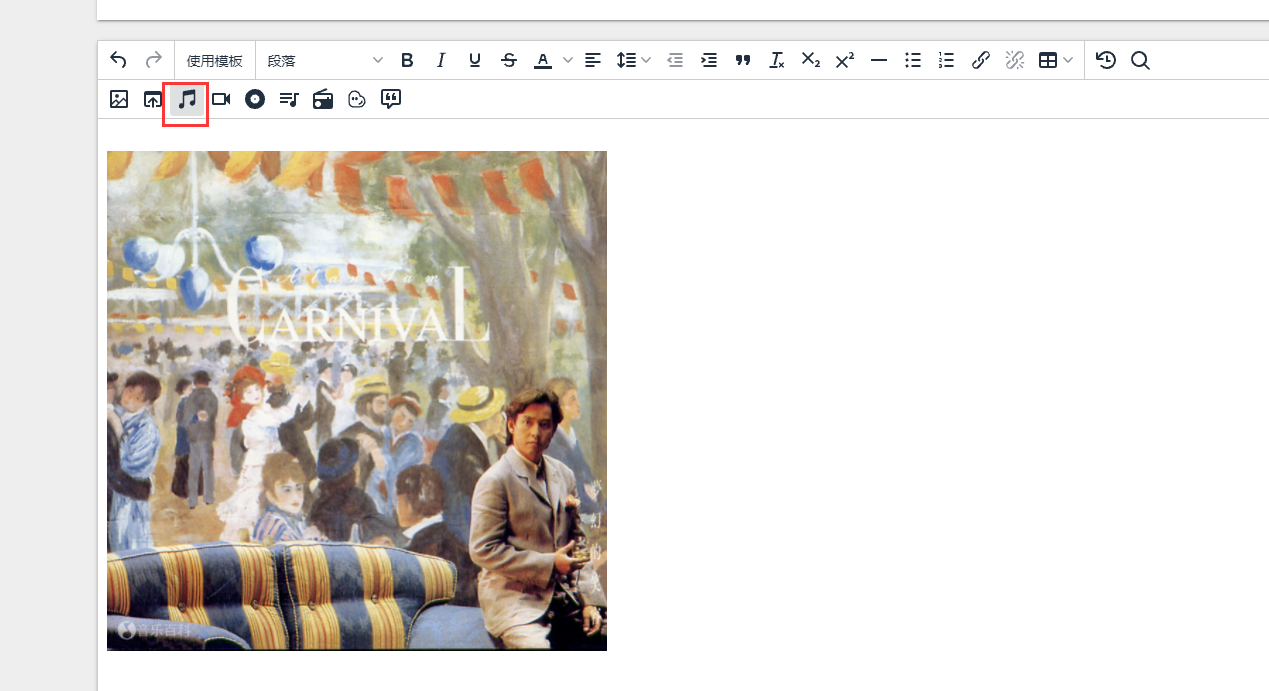
Task: Toggle subscript formatting
Action: (811, 61)
